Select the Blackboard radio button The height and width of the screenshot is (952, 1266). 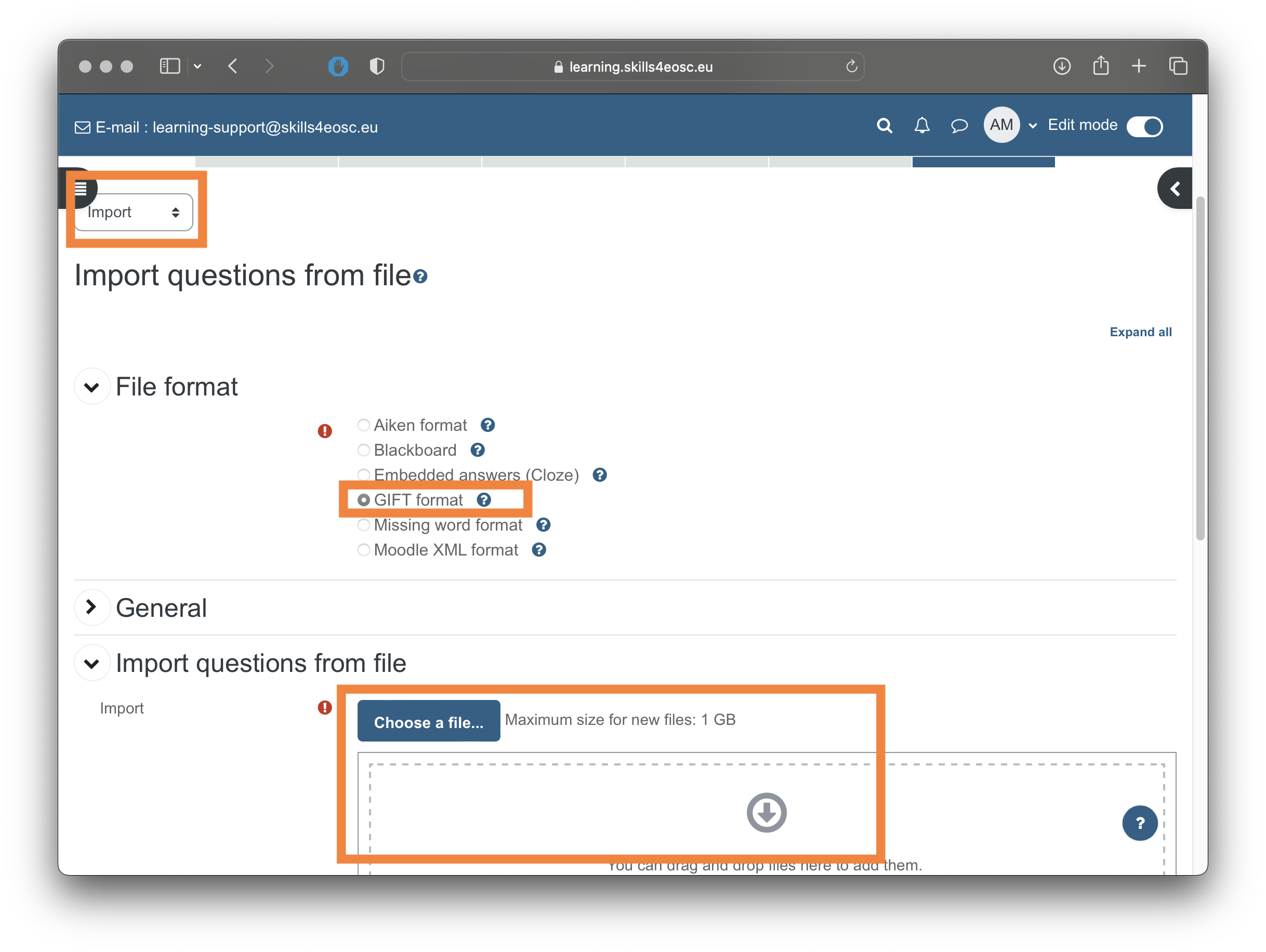(363, 450)
